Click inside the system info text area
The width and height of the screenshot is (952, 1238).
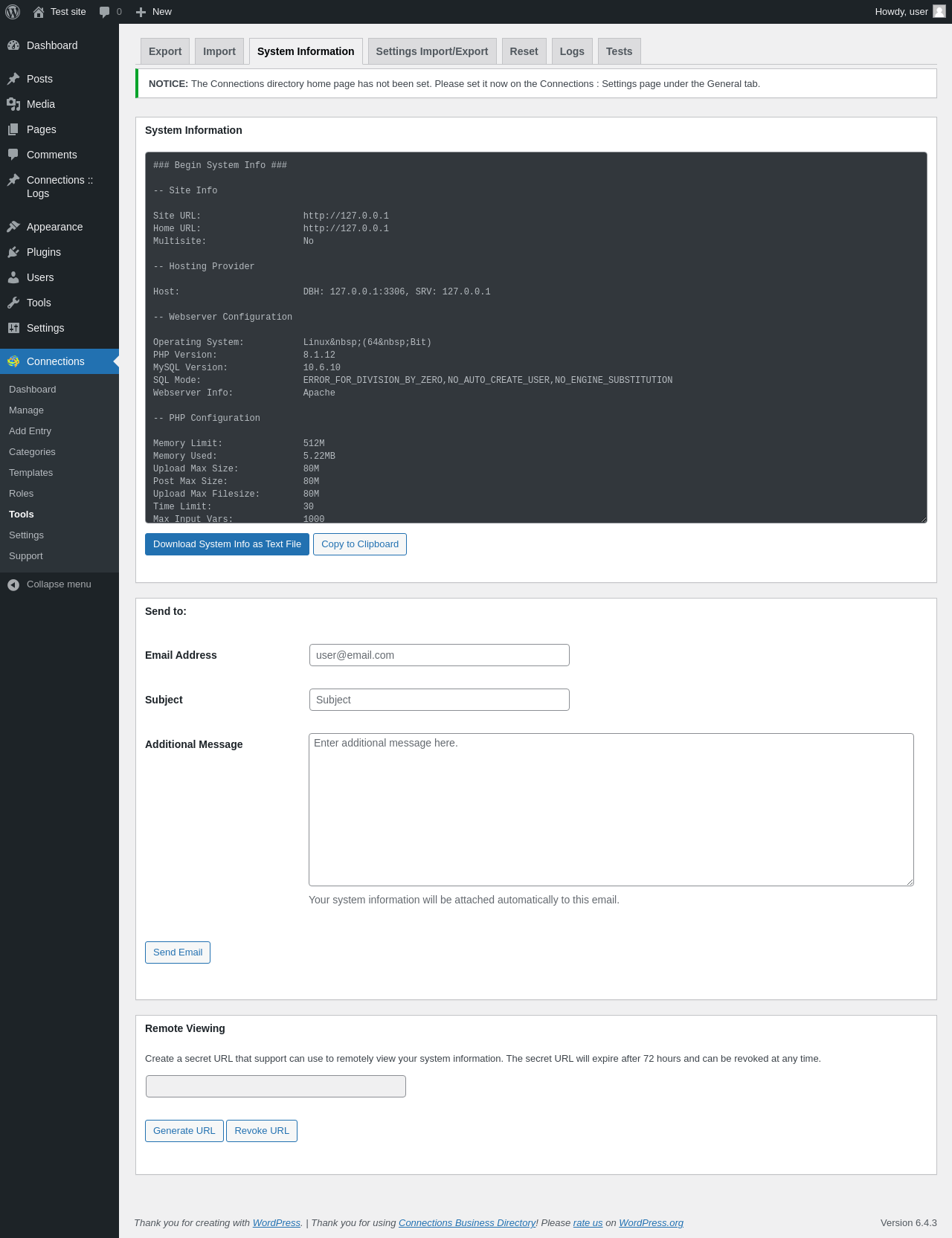coord(536,338)
